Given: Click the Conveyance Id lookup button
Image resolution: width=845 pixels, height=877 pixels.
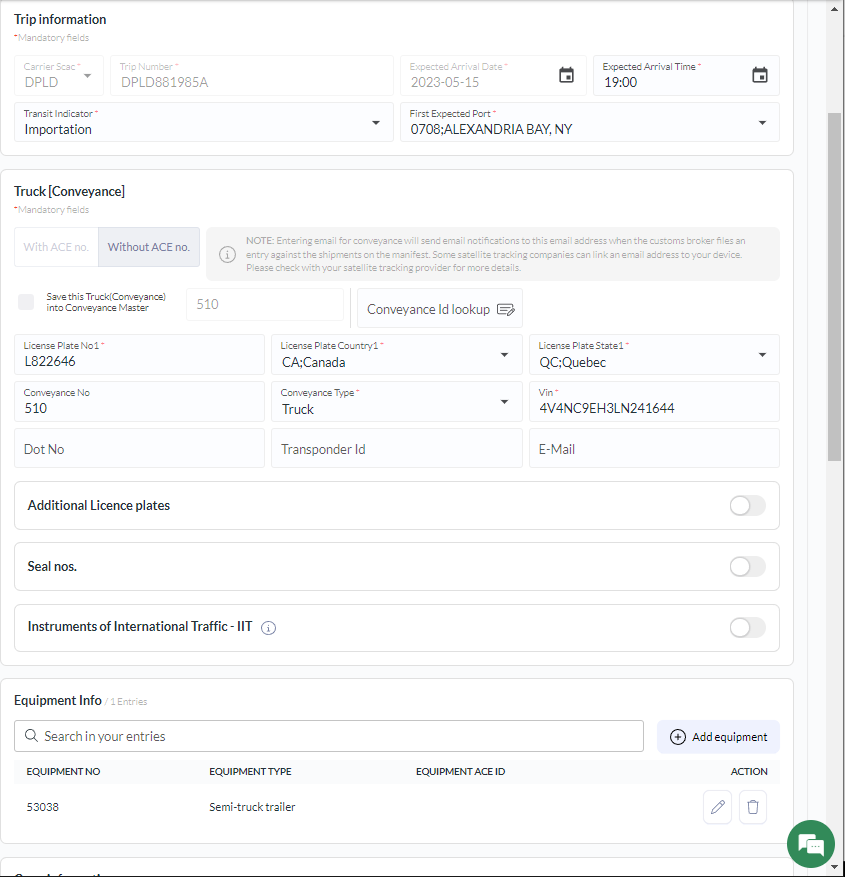Looking at the screenshot, I should (x=440, y=309).
